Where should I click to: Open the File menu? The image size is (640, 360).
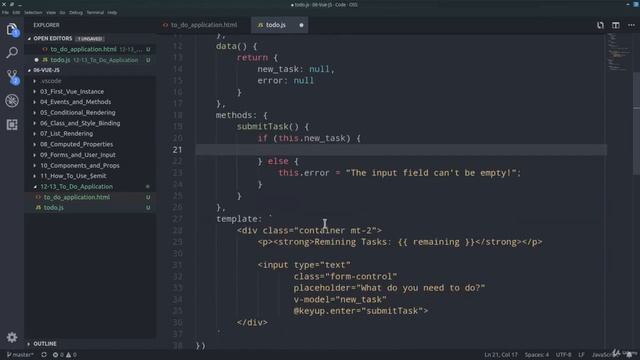click(x=5, y=13)
